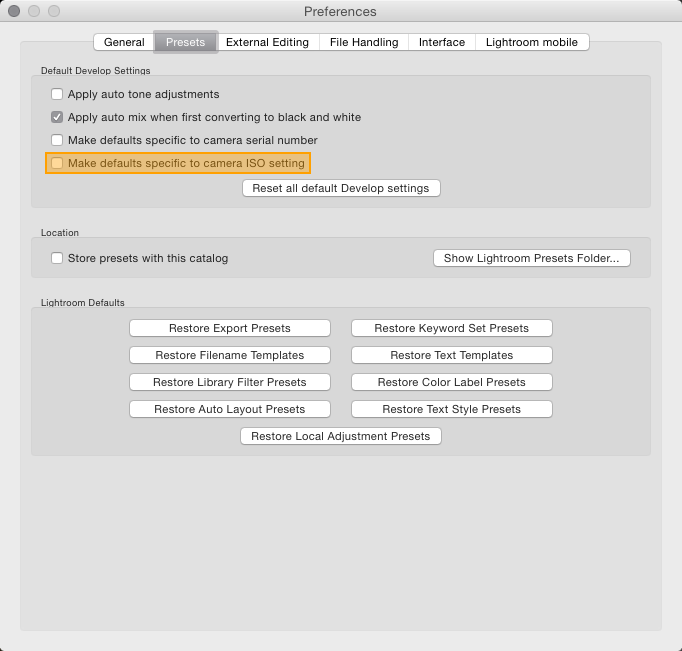The width and height of the screenshot is (682, 651).
Task: Click the Default Develop Settings heading
Action: click(96, 70)
